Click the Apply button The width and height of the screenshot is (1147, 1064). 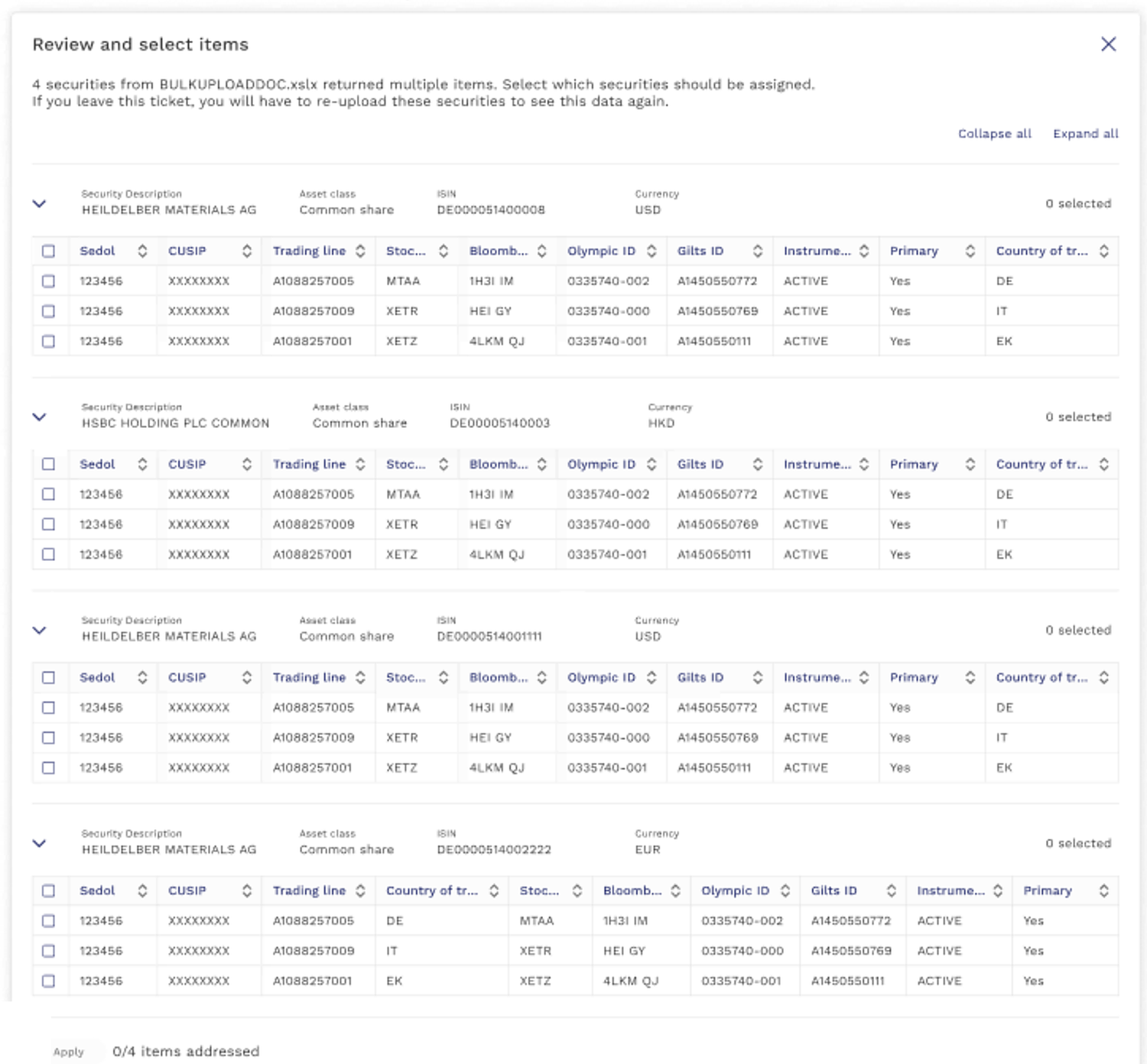[x=69, y=1052]
